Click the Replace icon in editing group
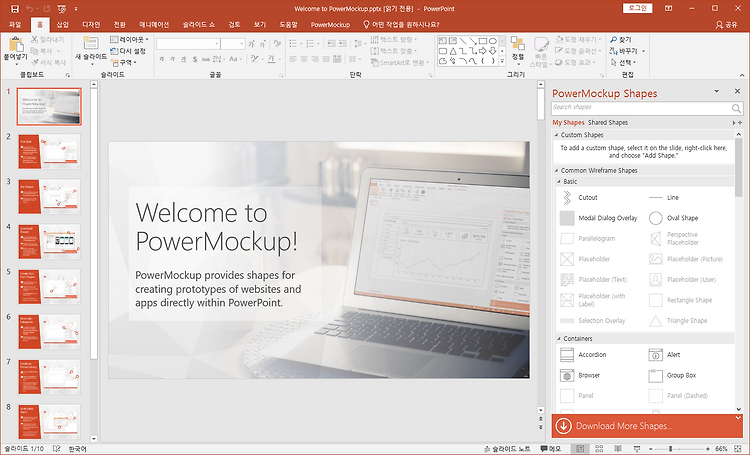Image resolution: width=750 pixels, height=455 pixels. (614, 51)
